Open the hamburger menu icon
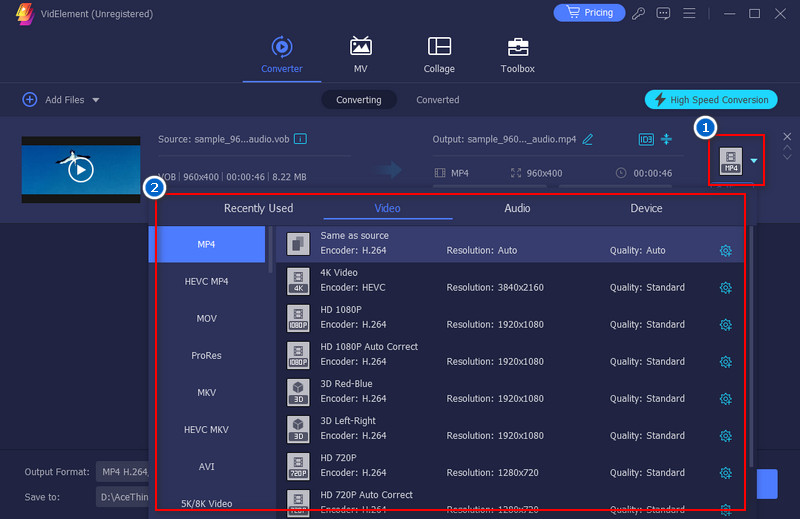Screen dimensions: 800x519 coord(689,13)
